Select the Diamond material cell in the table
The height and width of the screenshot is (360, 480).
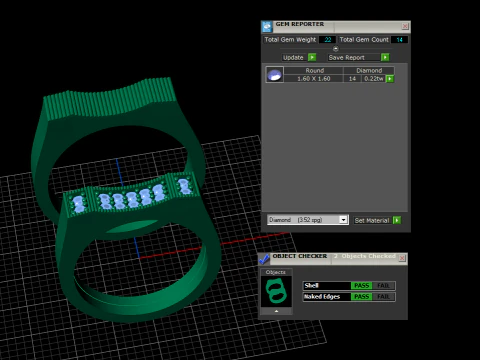pos(369,70)
